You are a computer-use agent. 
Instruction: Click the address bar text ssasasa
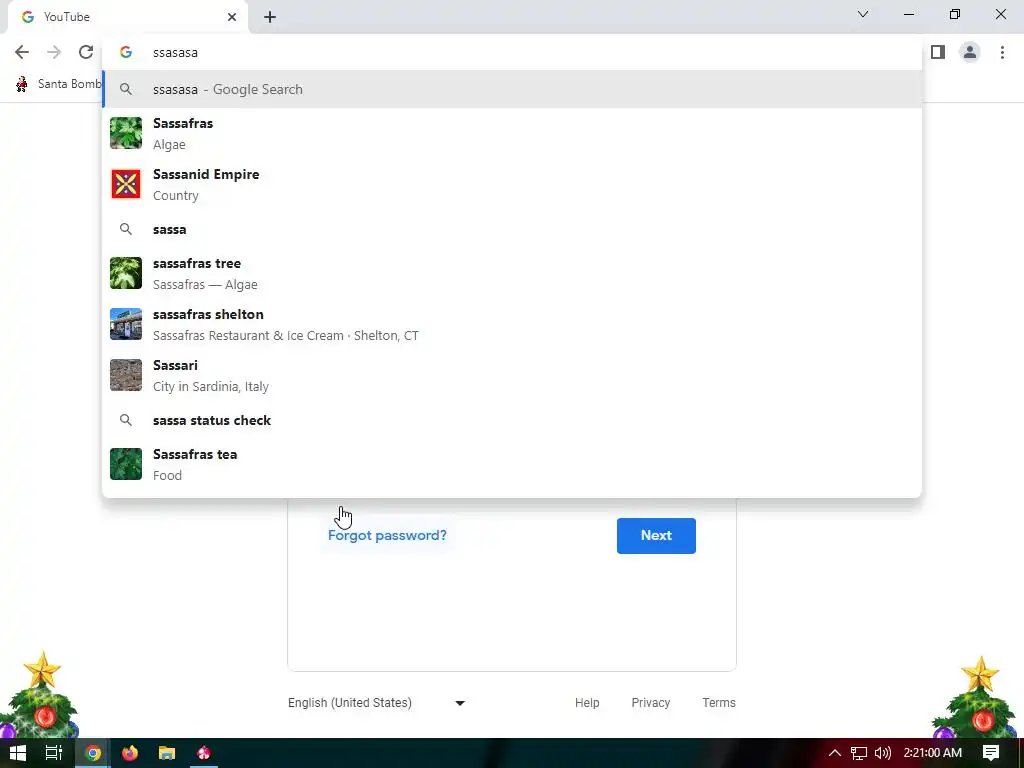(175, 53)
